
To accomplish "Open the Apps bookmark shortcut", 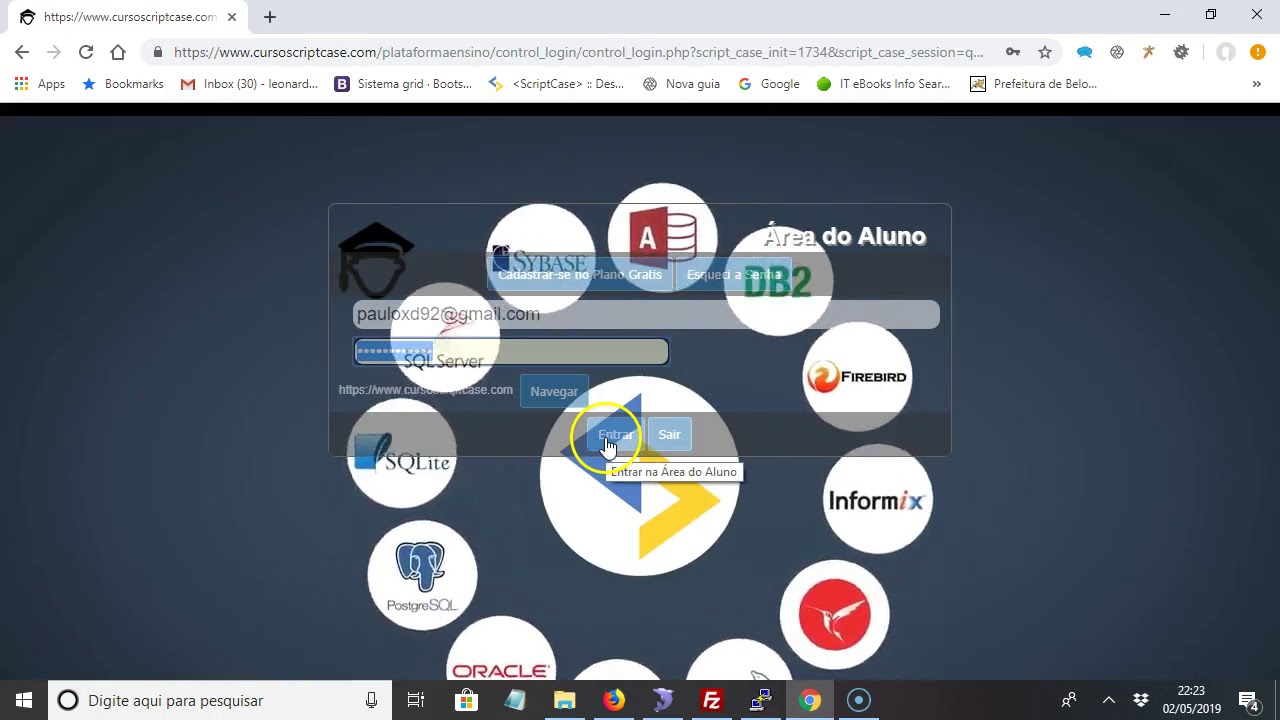I will [40, 84].
